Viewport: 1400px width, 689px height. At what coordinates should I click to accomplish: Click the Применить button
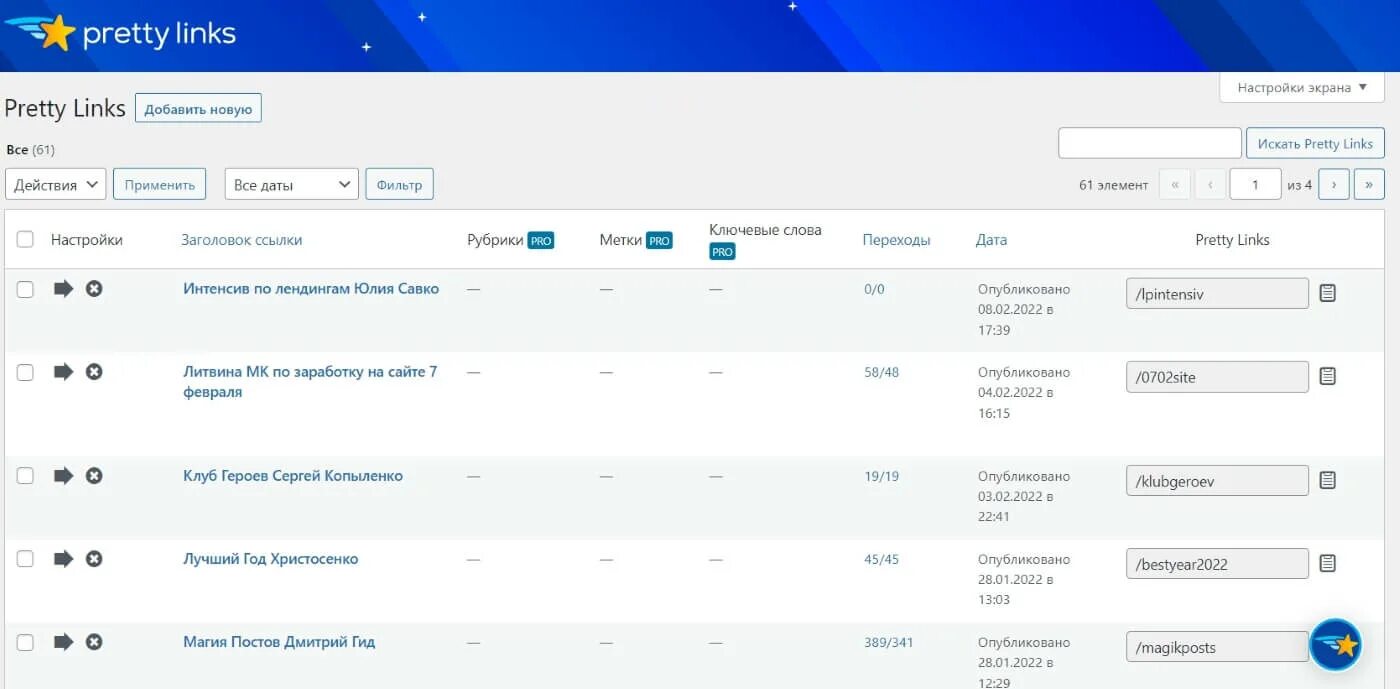160,184
